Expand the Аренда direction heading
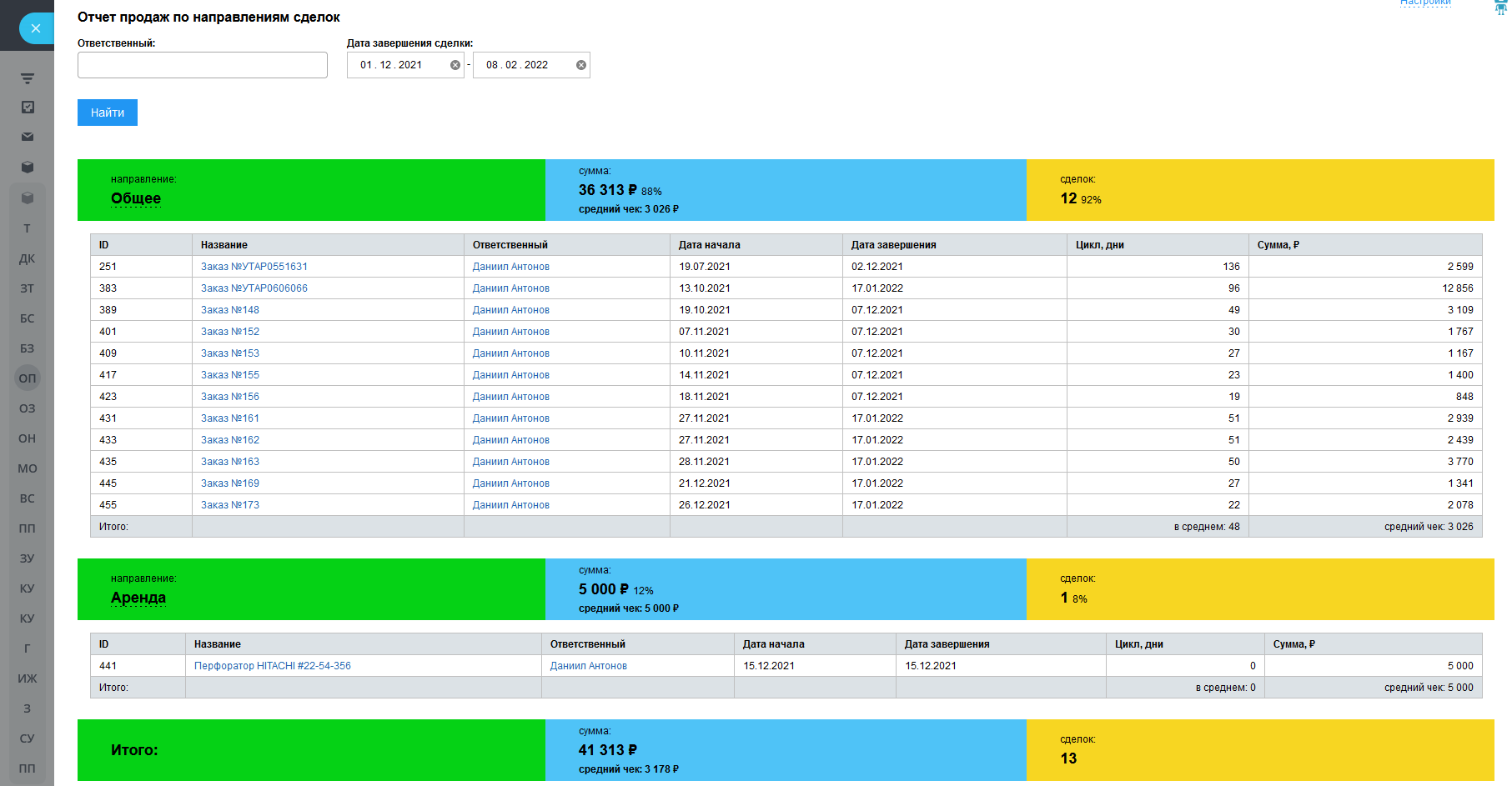 click(x=138, y=598)
